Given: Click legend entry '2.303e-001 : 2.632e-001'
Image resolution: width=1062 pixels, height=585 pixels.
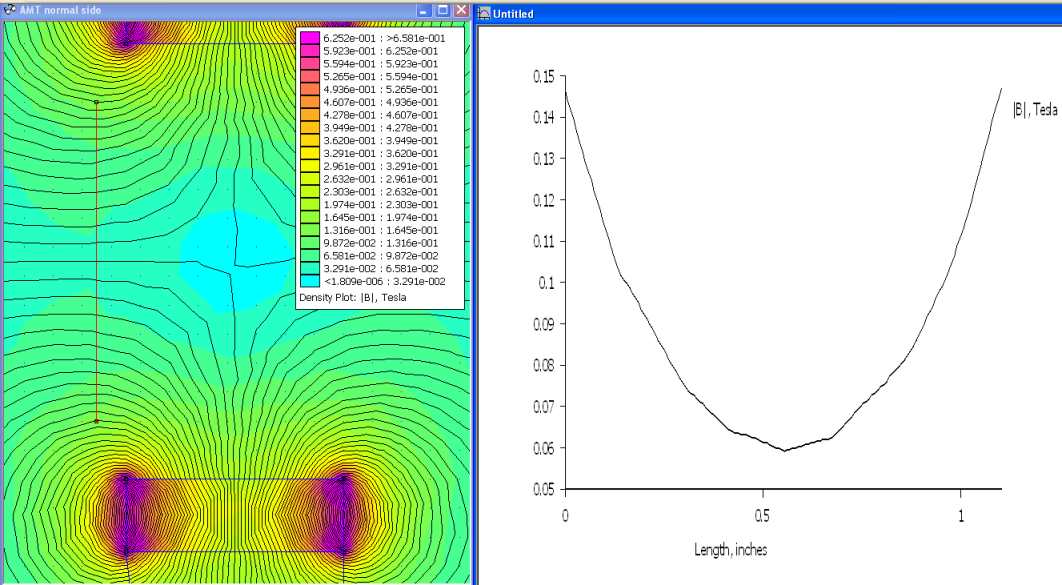Looking at the screenshot, I should (x=381, y=192).
